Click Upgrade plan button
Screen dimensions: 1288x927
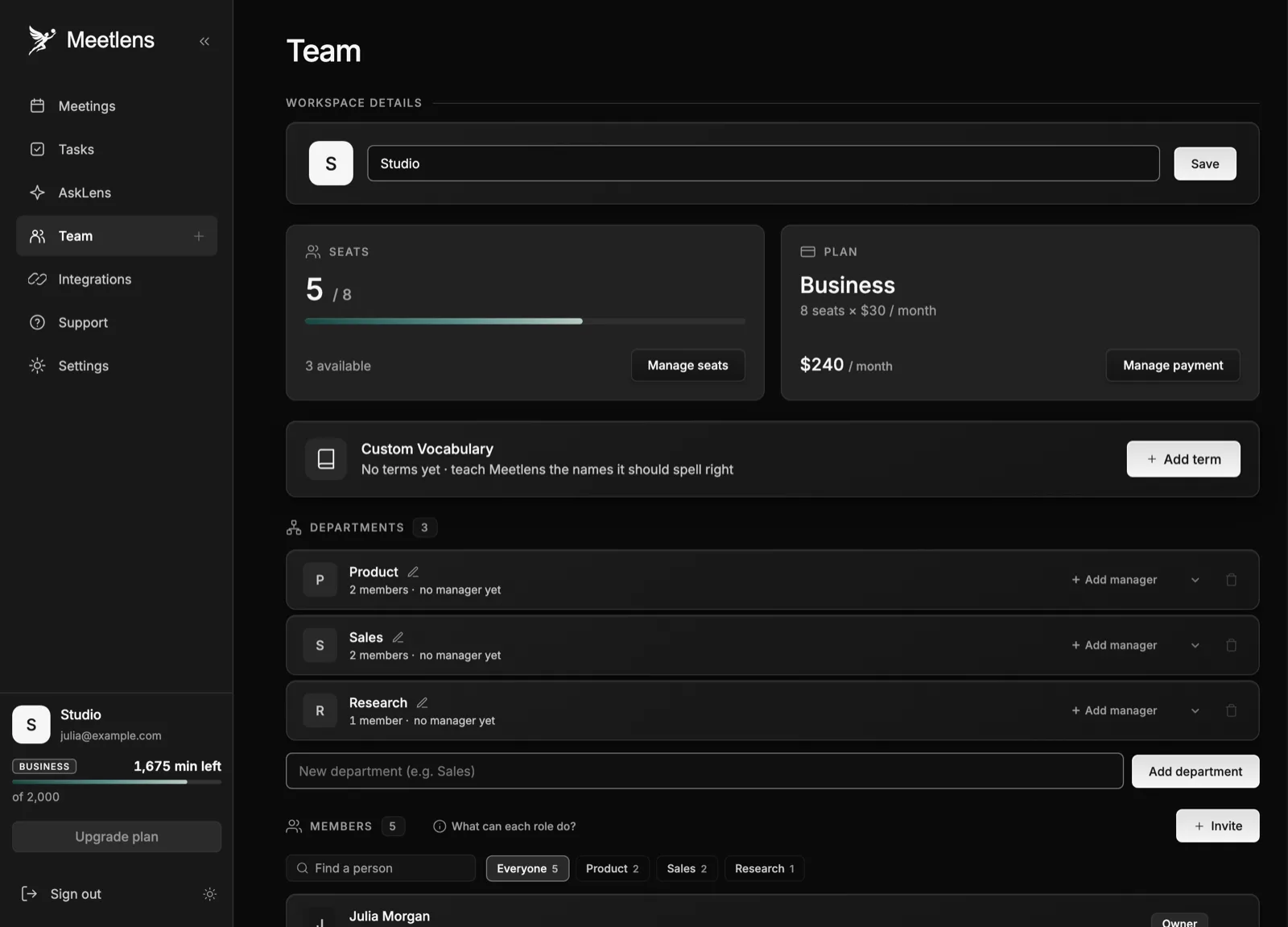coord(117,837)
